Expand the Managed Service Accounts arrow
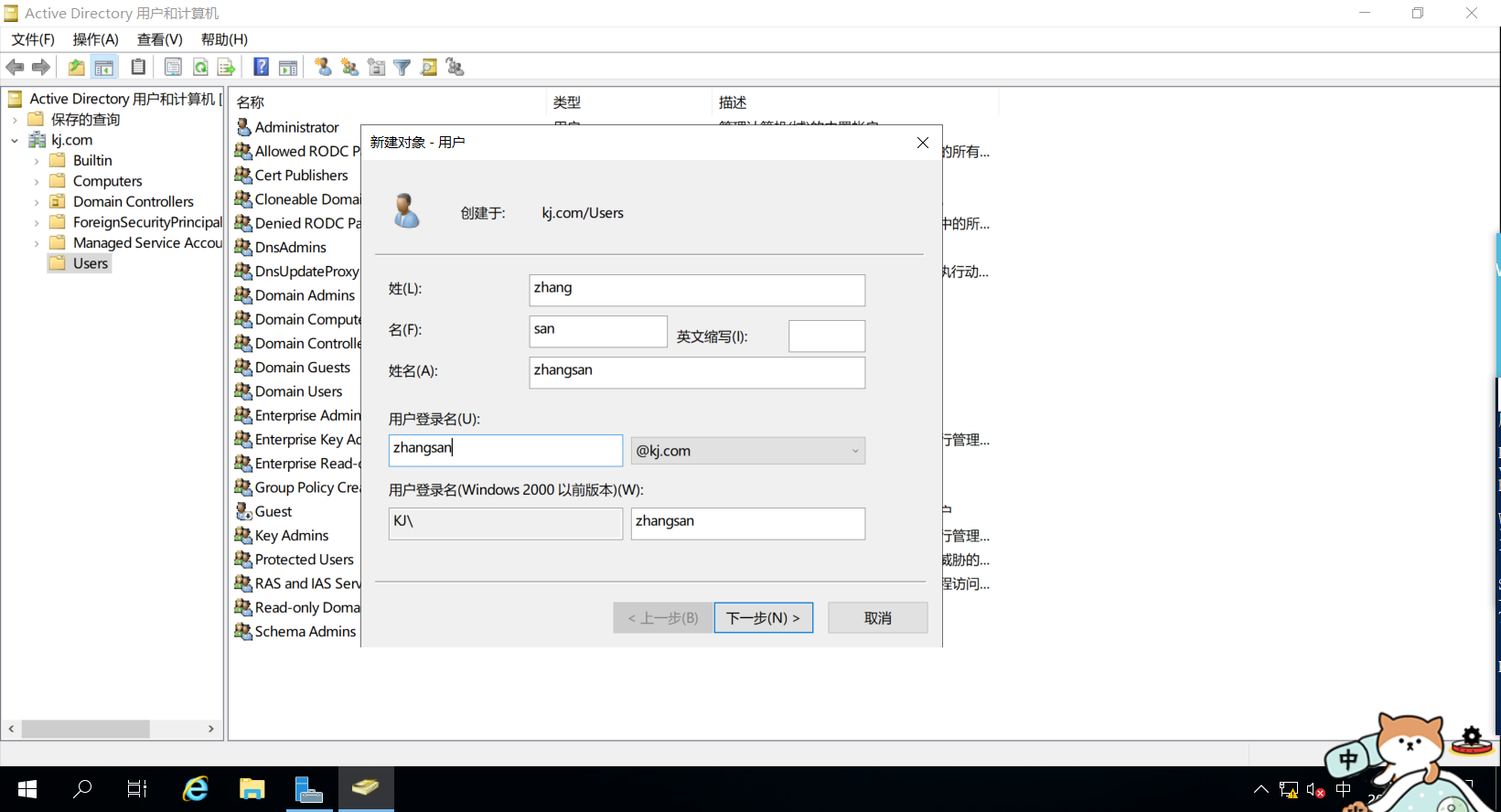 37,243
